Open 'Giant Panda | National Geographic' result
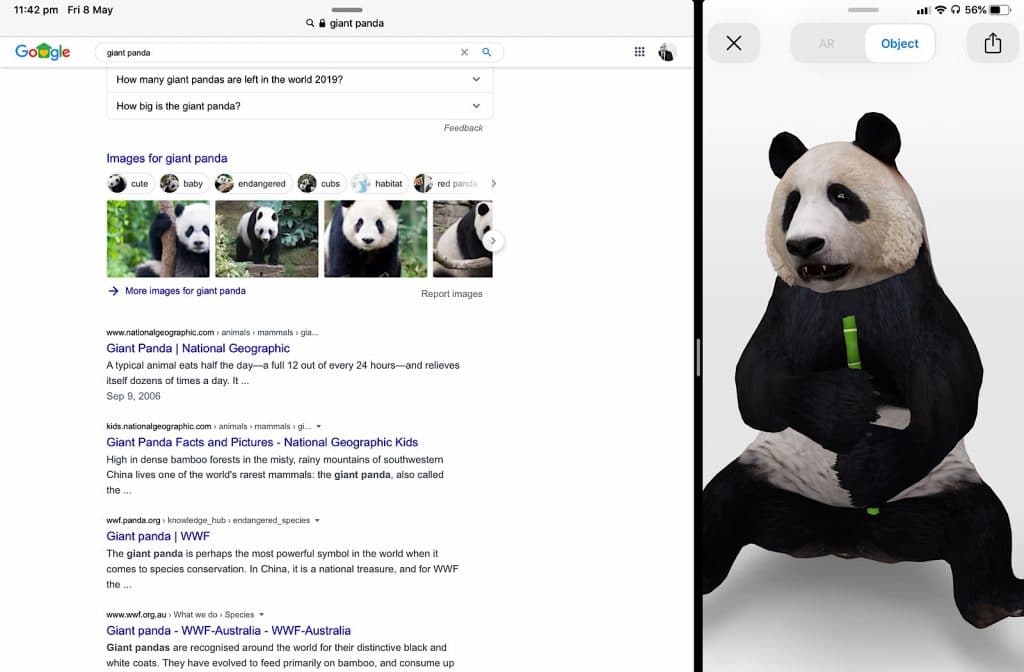 (196, 348)
